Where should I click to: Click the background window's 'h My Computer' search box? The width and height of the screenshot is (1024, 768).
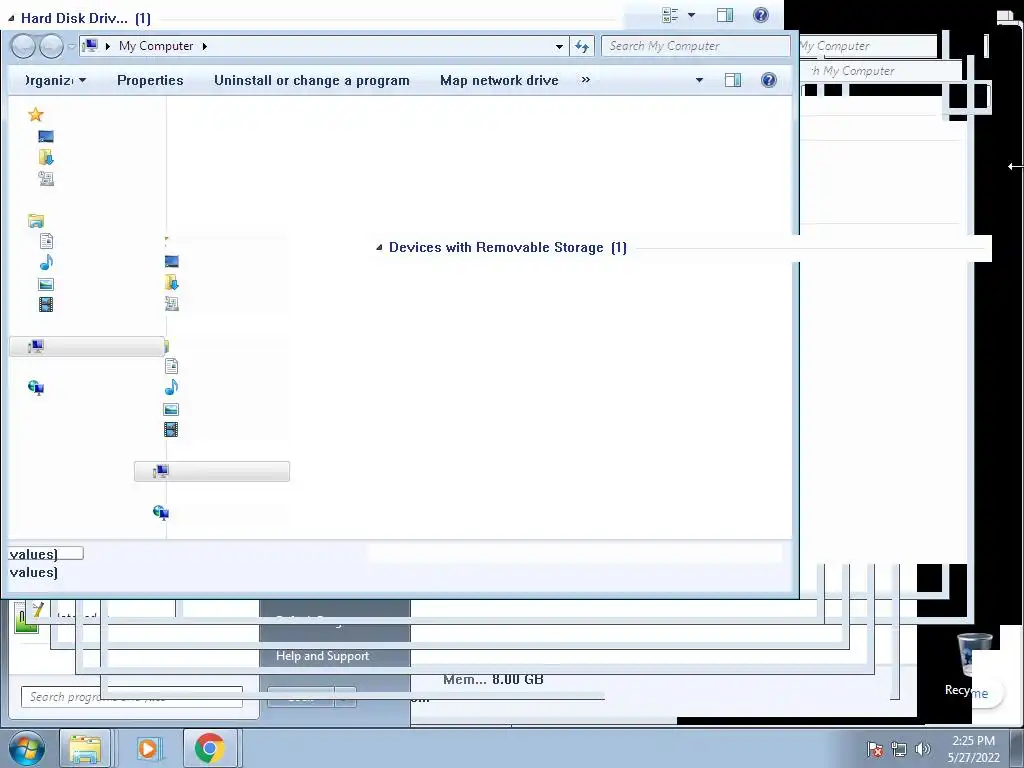point(881,71)
